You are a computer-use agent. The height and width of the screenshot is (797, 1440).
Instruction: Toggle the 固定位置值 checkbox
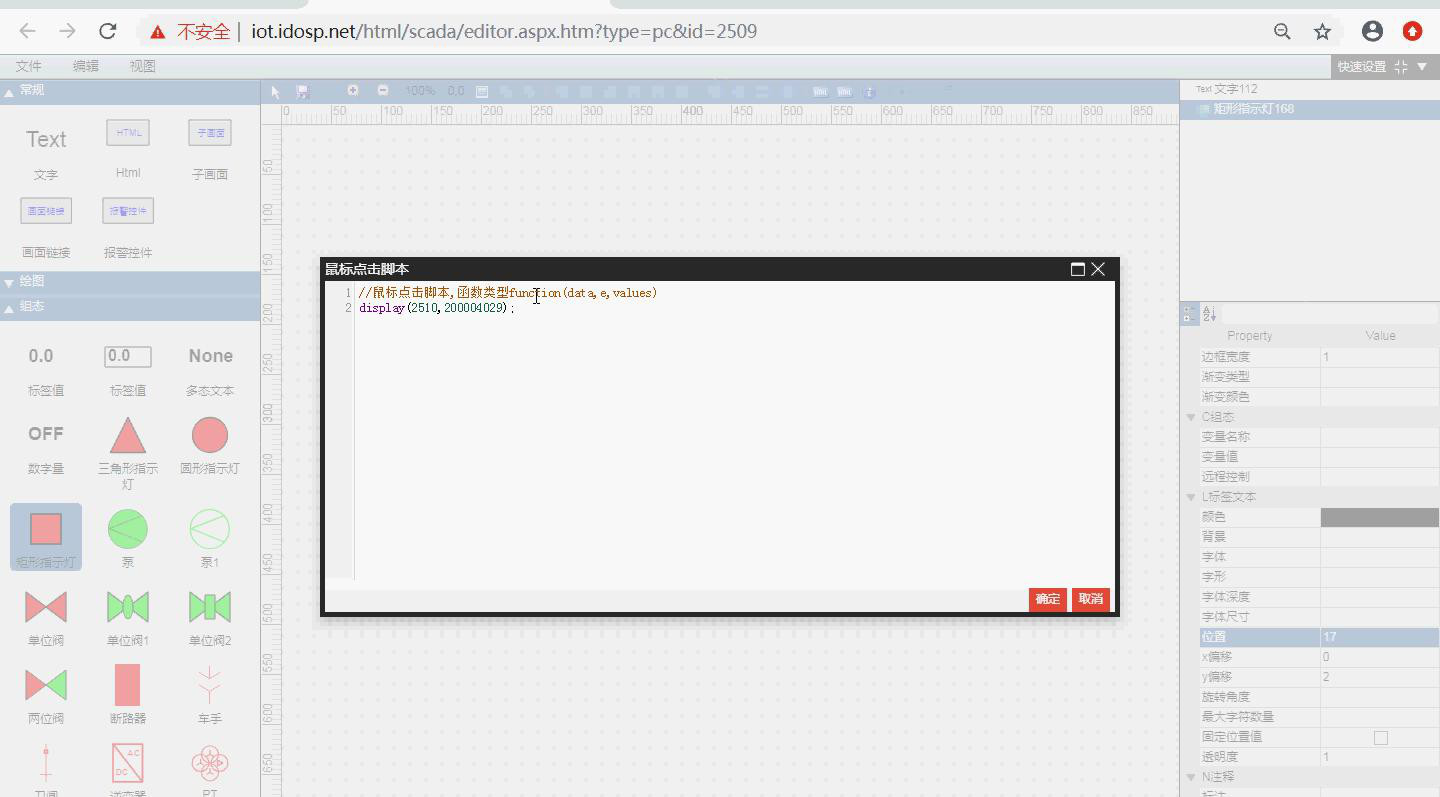(1381, 737)
